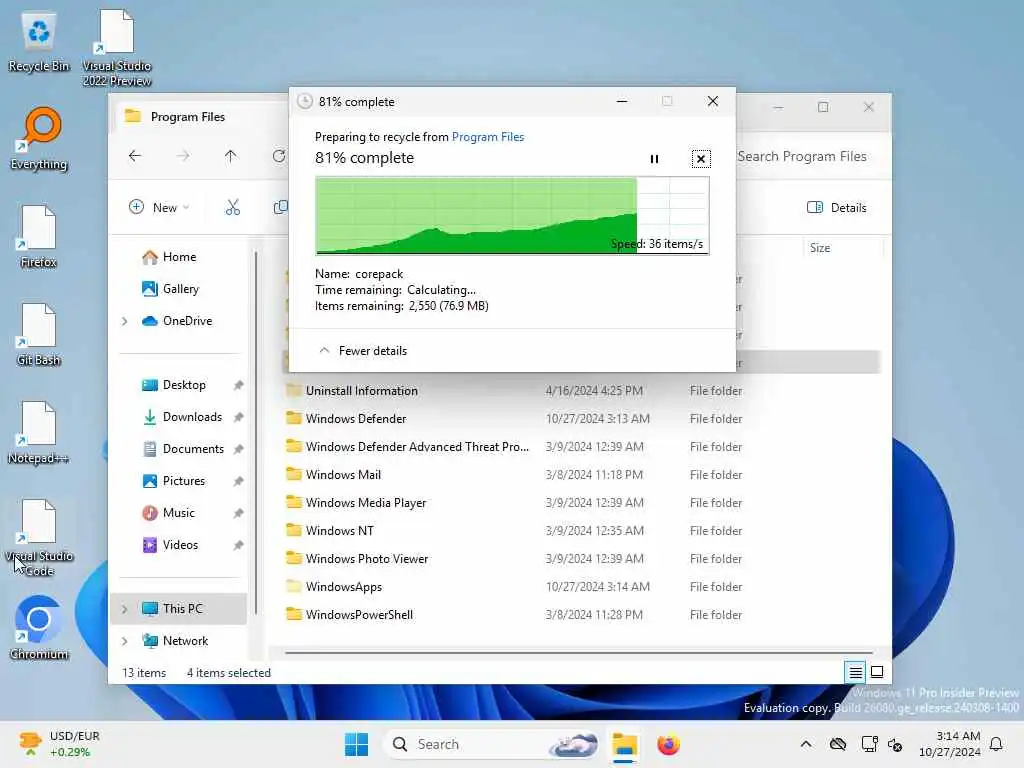Open the Recycle Bin desktop icon

[x=39, y=41]
